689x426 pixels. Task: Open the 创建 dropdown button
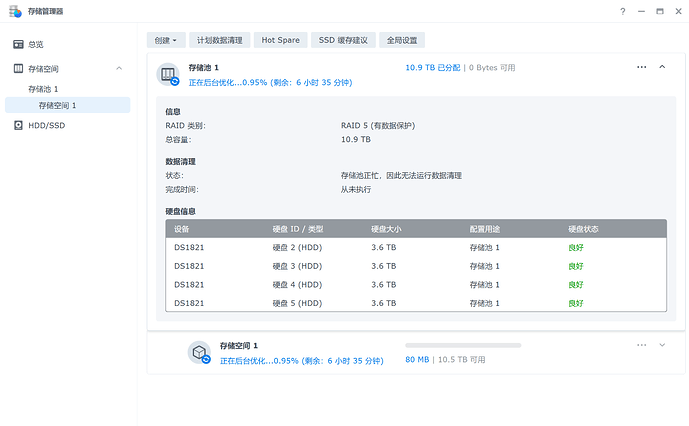click(x=167, y=40)
